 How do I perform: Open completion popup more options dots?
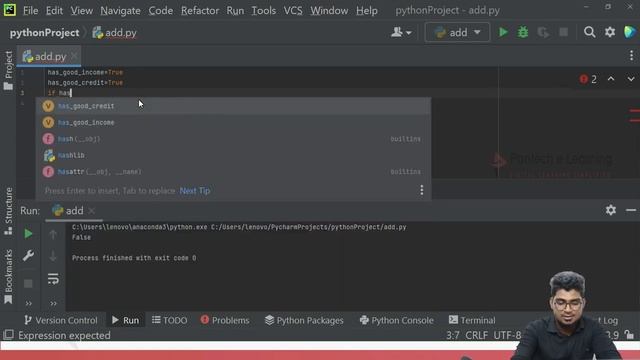pyautogui.click(x=422, y=190)
